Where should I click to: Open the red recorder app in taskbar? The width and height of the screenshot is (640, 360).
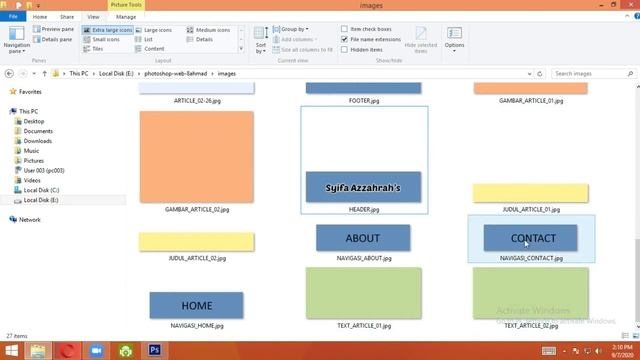click(x=67, y=351)
